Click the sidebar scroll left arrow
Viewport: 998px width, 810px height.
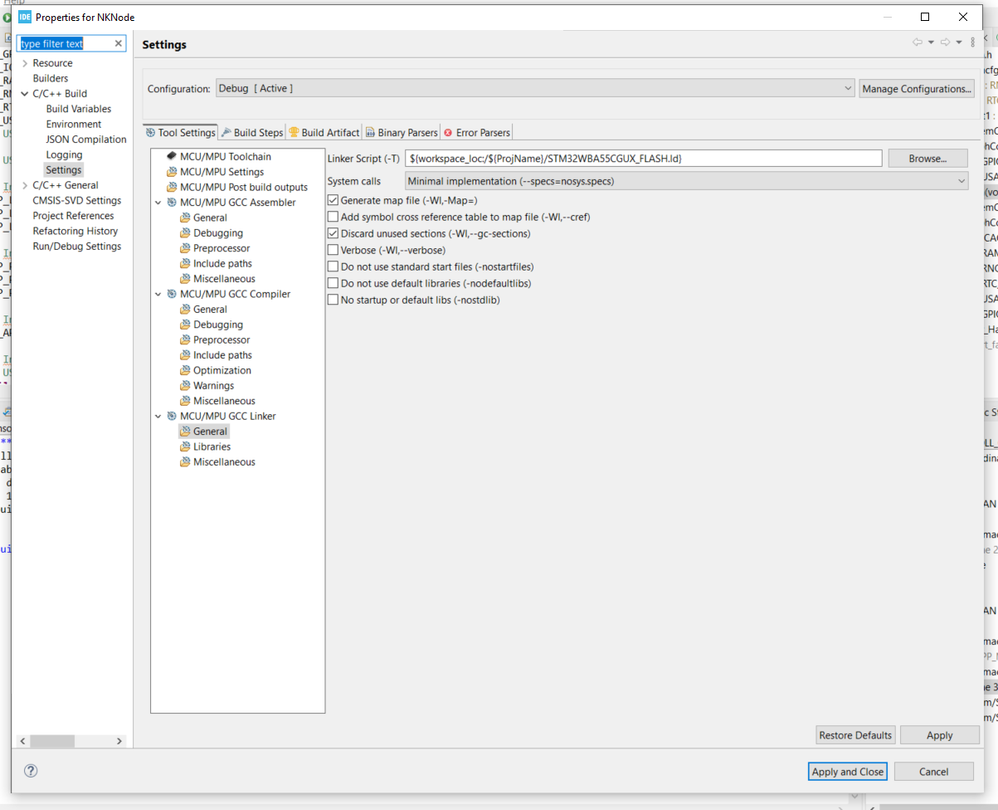click(x=23, y=741)
